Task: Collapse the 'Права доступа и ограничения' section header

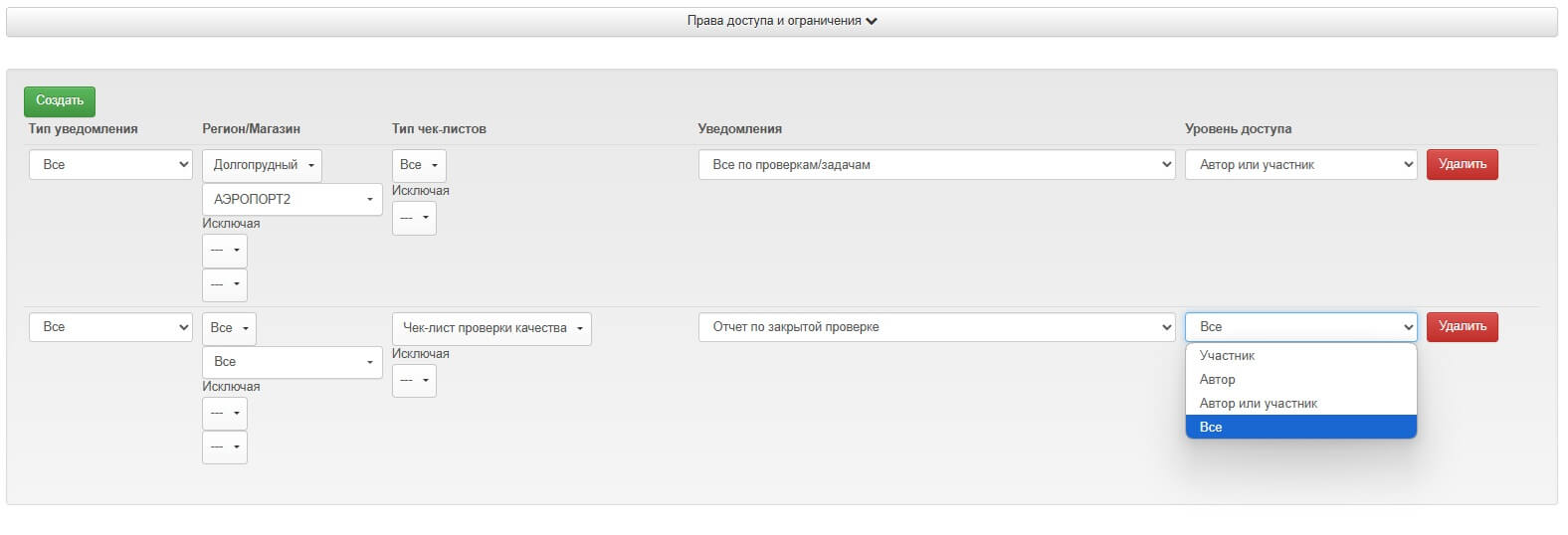Action: pos(781,21)
